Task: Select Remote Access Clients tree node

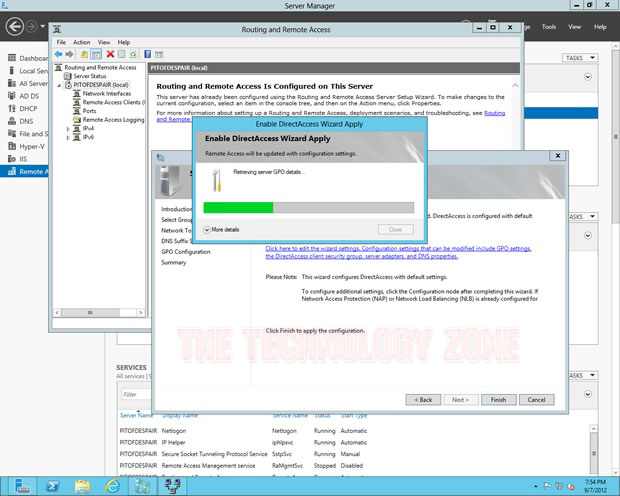Action: [113, 102]
